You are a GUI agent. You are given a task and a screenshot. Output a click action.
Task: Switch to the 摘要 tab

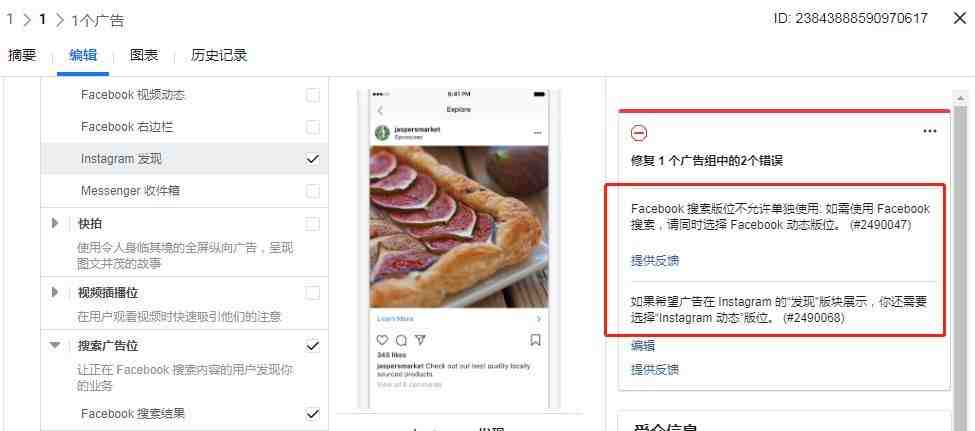pyautogui.click(x=22, y=55)
